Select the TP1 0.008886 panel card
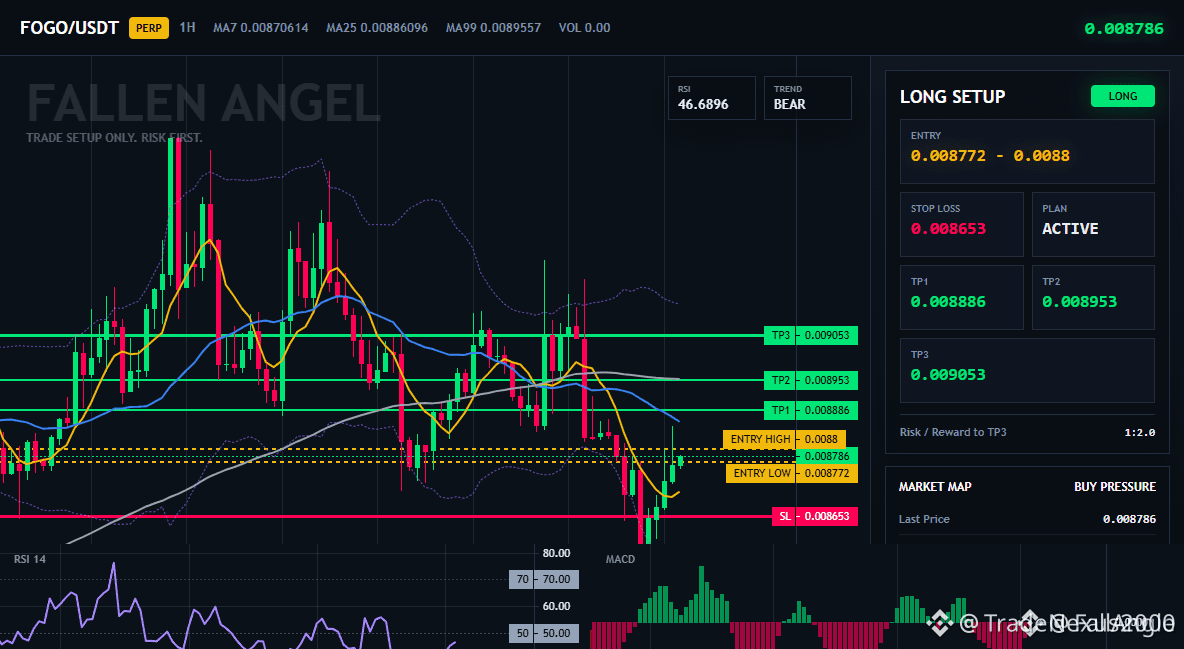Viewport: 1184px width, 649px height. pos(961,297)
